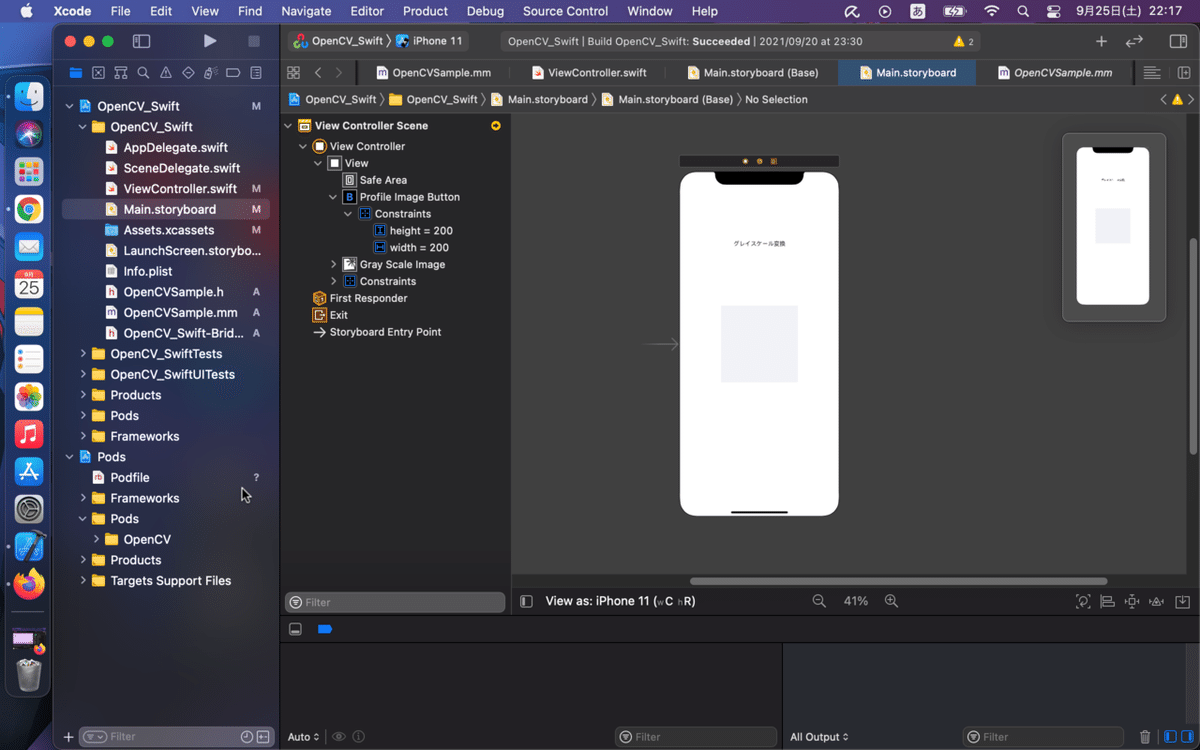Click Update Frames button
Viewport: 1200px width, 750px height.
pos(1083,601)
